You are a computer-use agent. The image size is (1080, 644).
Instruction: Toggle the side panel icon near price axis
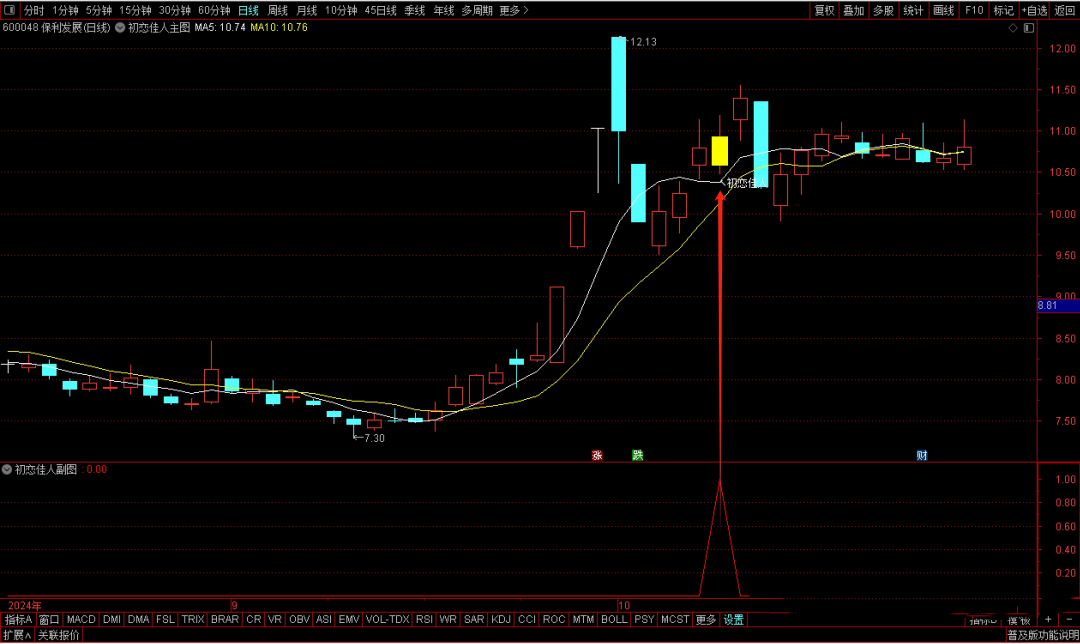pyautogui.click(x=1030, y=29)
